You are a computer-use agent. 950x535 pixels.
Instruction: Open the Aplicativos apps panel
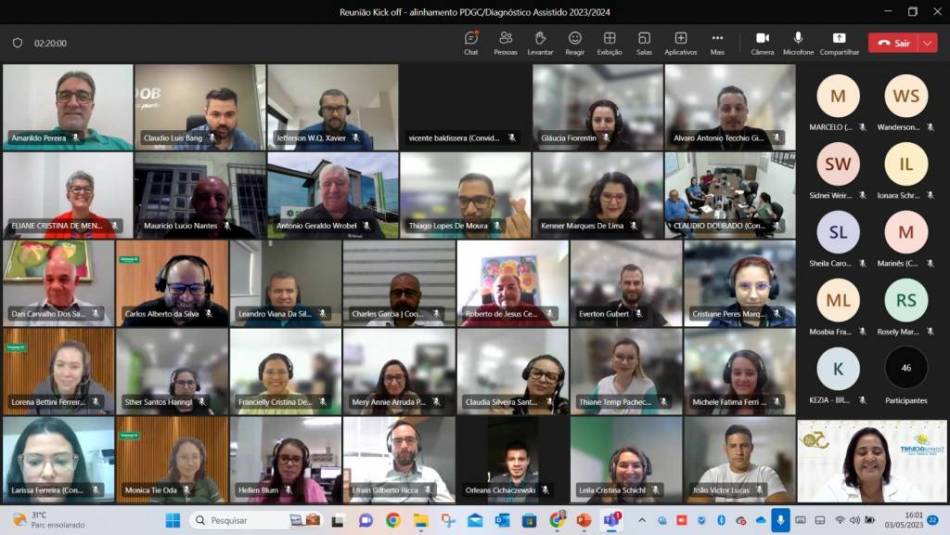pos(680,43)
